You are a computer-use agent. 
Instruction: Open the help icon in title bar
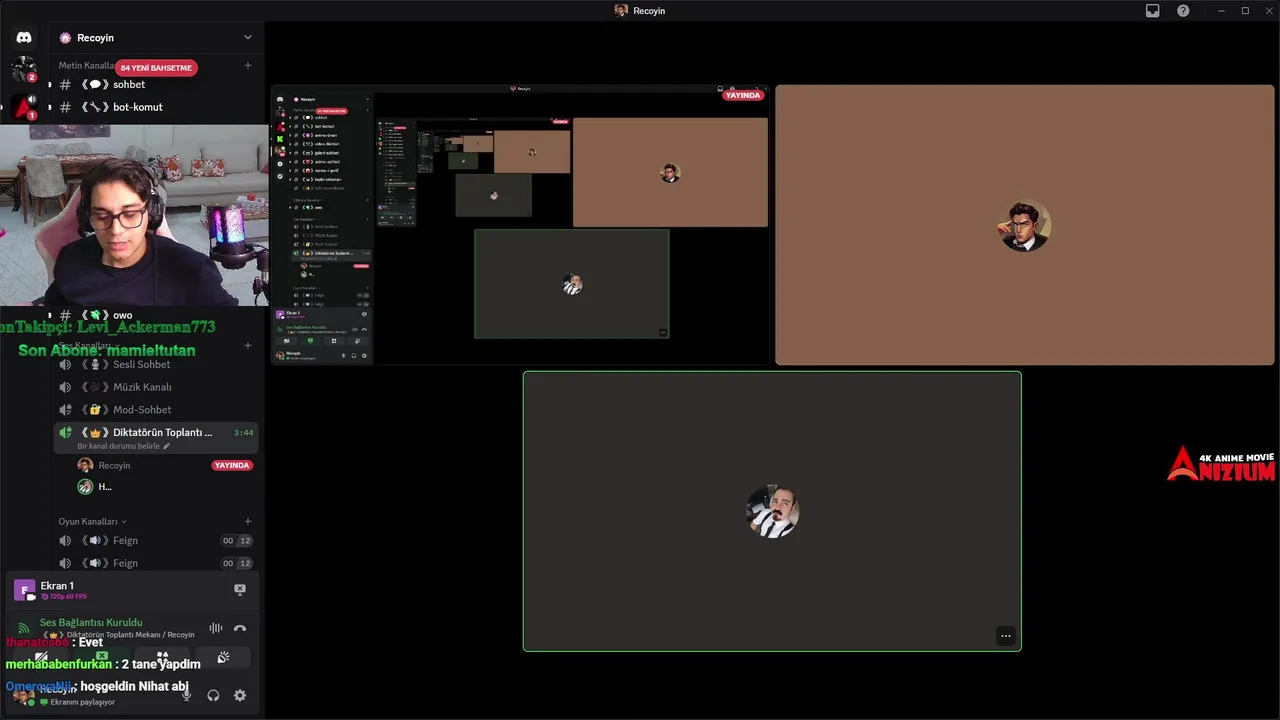point(1183,10)
